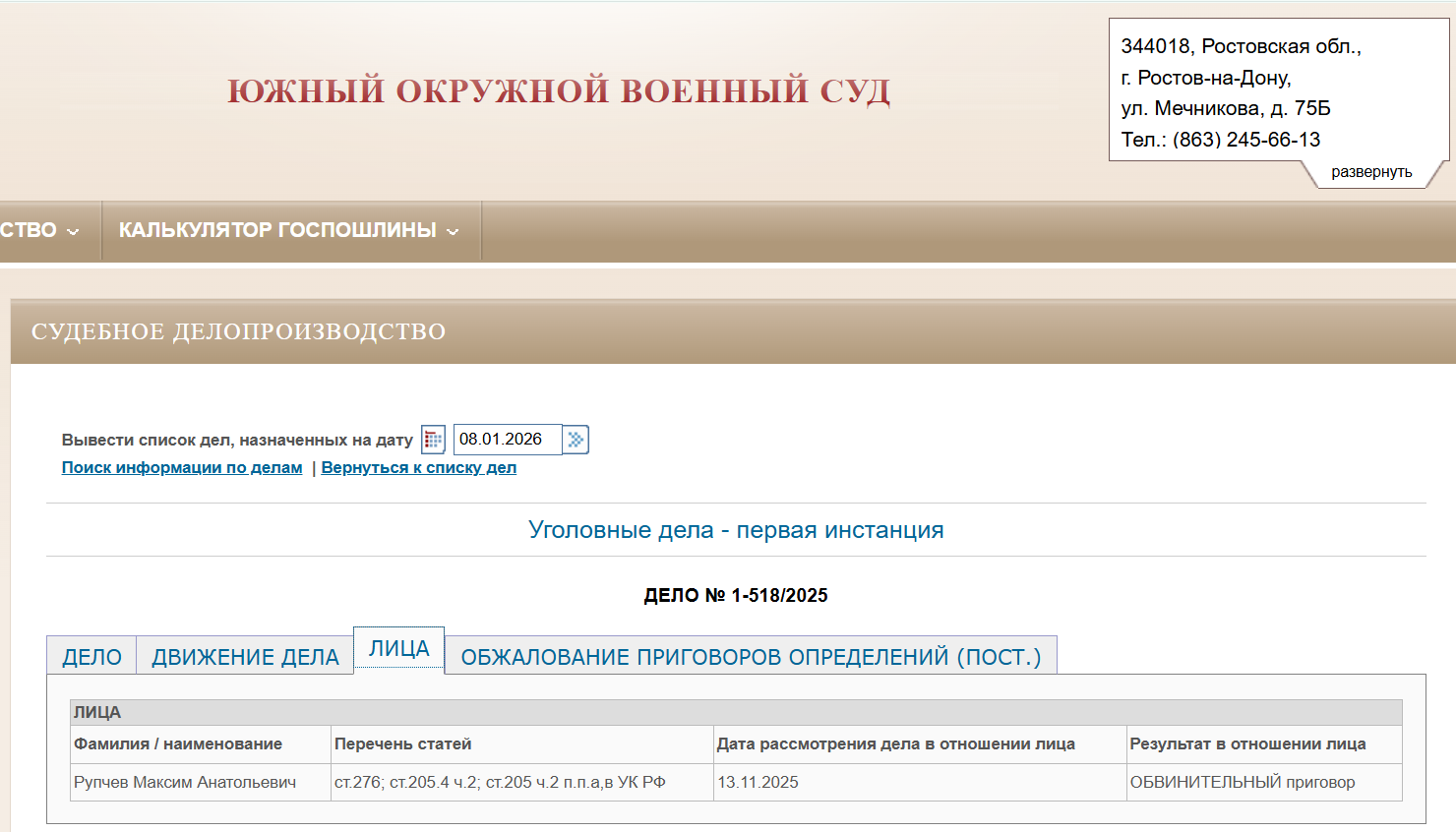Expand the partially visible СТВО menu

pyautogui.click(x=39, y=231)
